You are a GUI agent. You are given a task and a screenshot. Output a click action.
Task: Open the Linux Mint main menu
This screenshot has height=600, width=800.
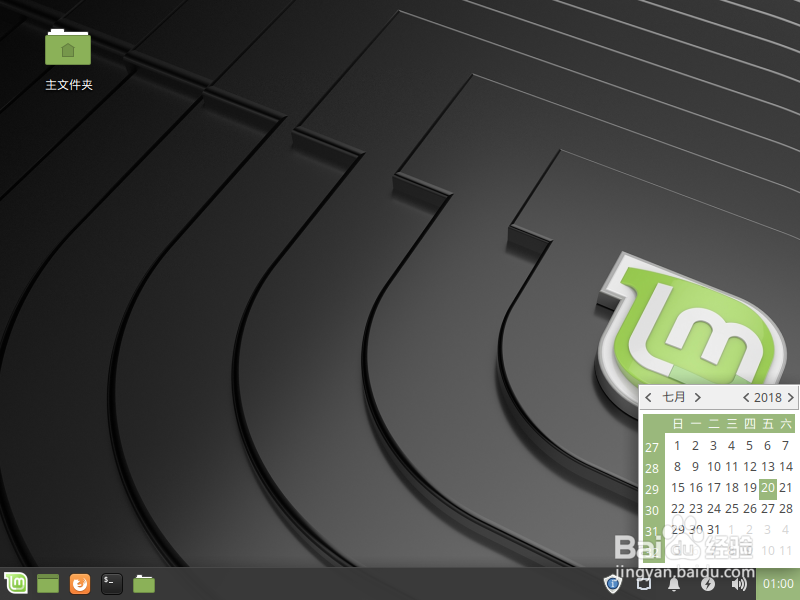[x=14, y=583]
